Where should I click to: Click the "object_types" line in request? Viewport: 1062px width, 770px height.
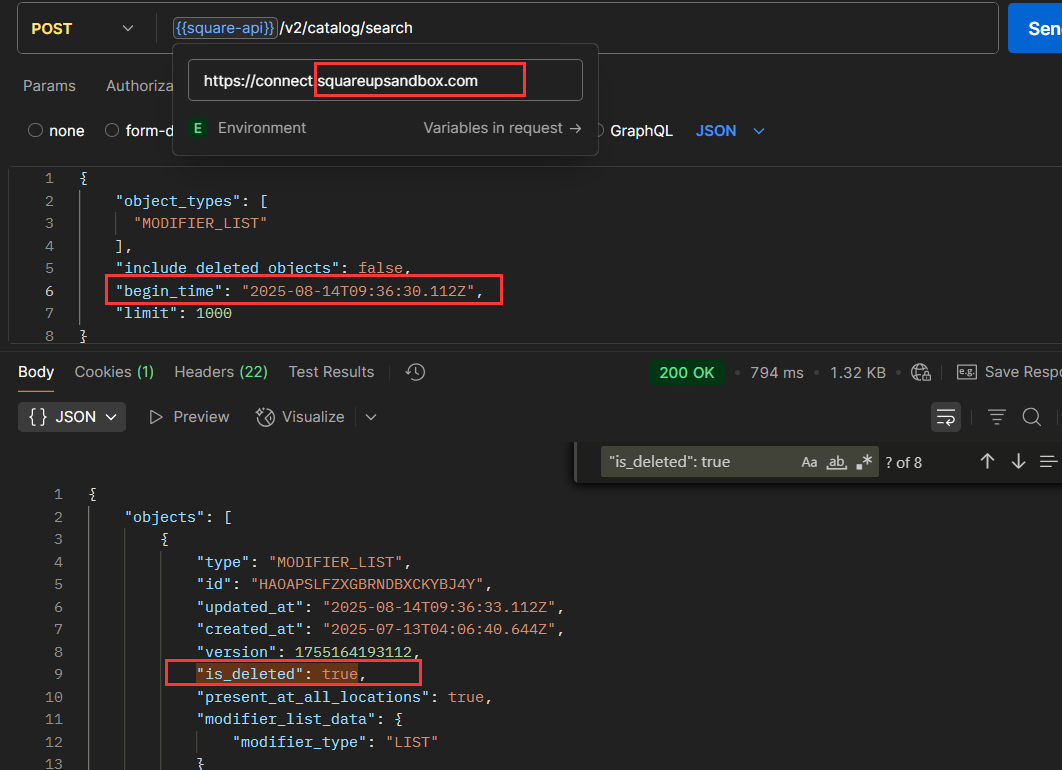pos(192,200)
